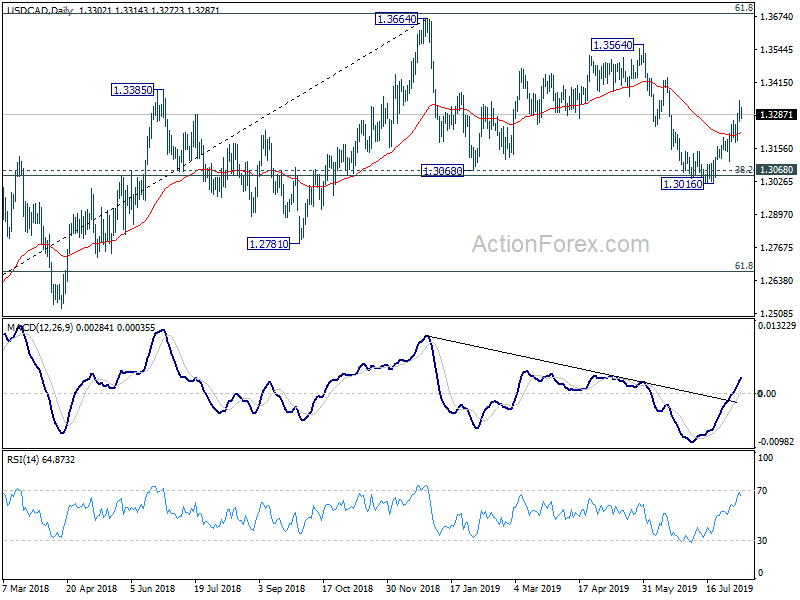800x600 pixels.
Task: Click the 1.30265 price axis value
Action: (777, 182)
